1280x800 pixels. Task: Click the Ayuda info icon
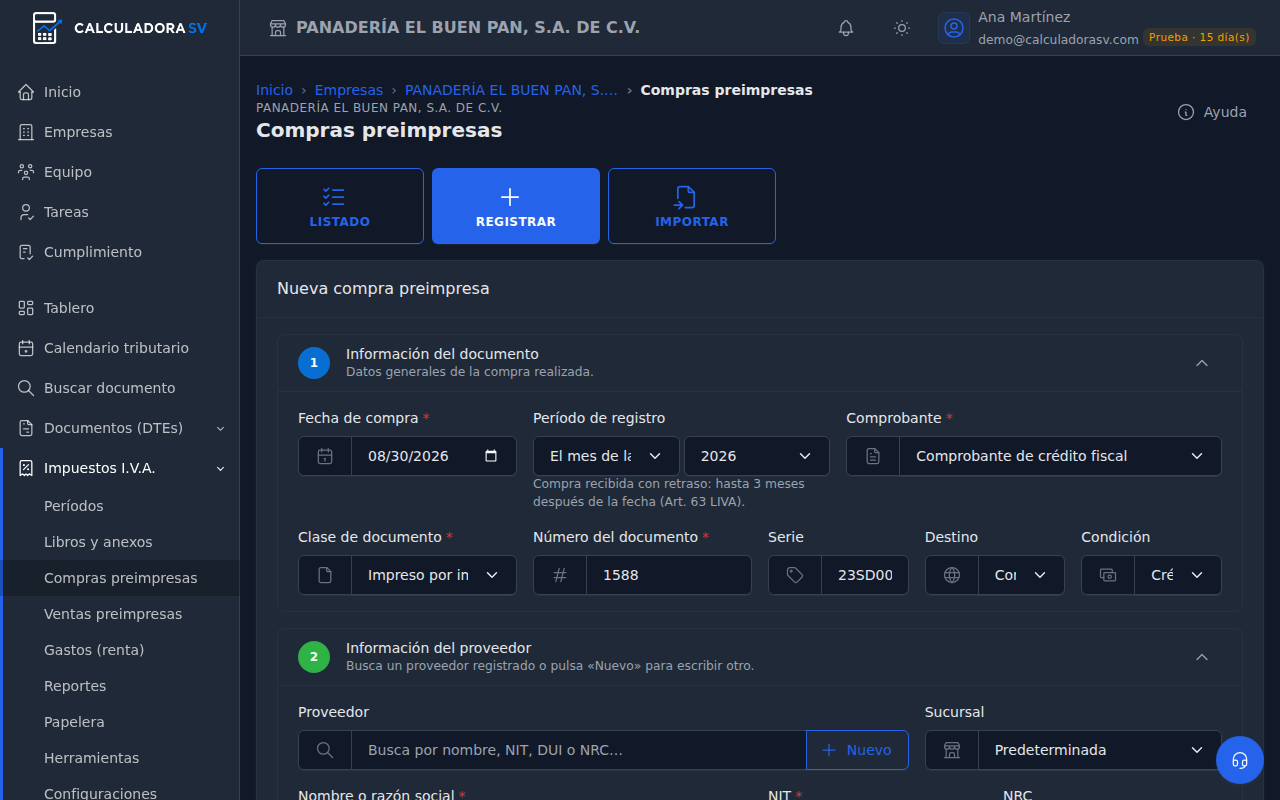1186,112
